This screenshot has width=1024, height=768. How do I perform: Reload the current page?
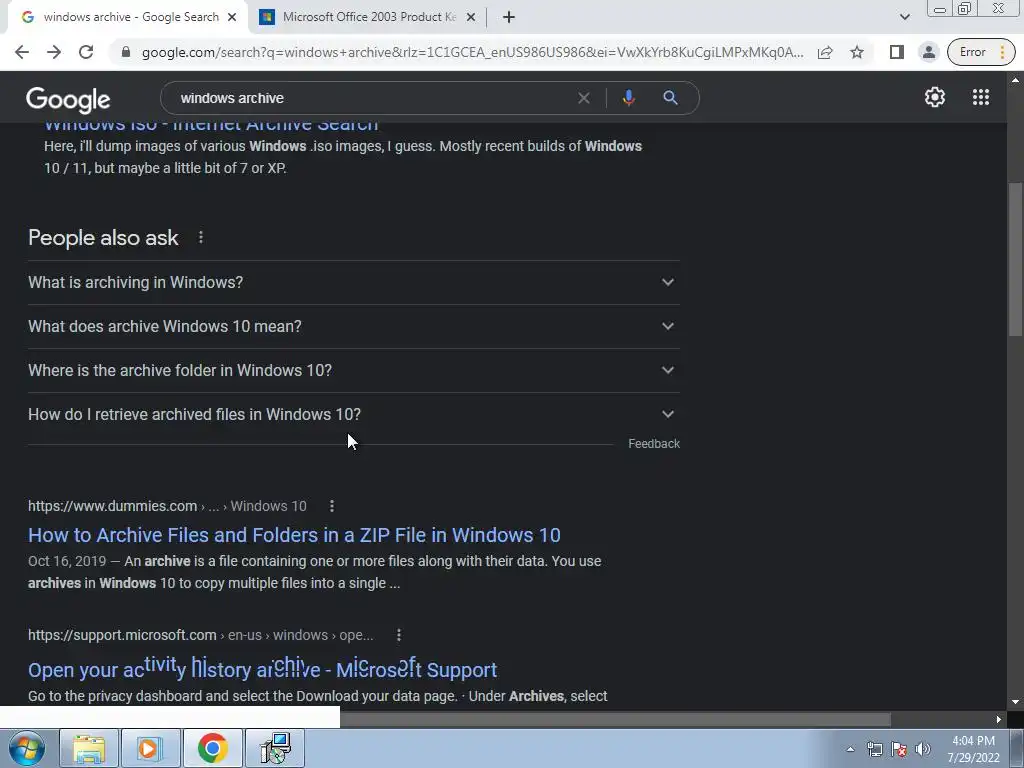click(86, 52)
